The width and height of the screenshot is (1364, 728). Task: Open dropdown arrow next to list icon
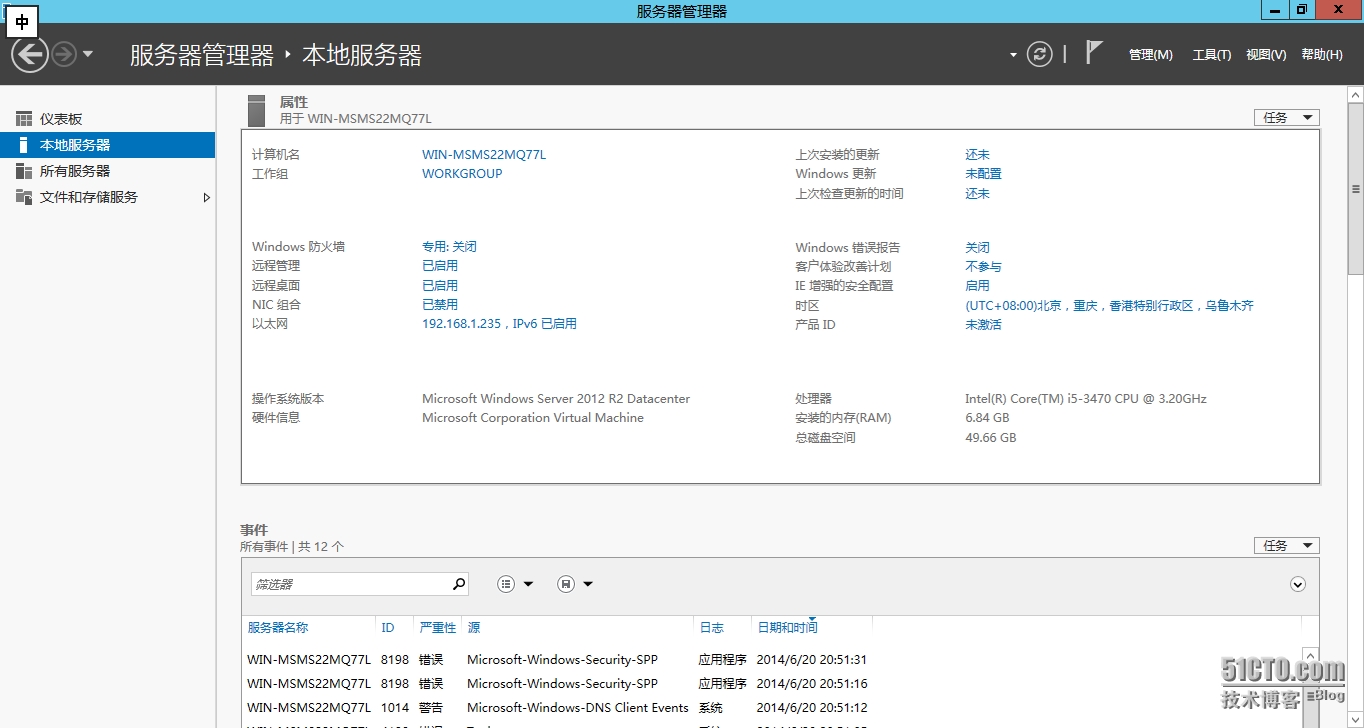[x=529, y=585]
